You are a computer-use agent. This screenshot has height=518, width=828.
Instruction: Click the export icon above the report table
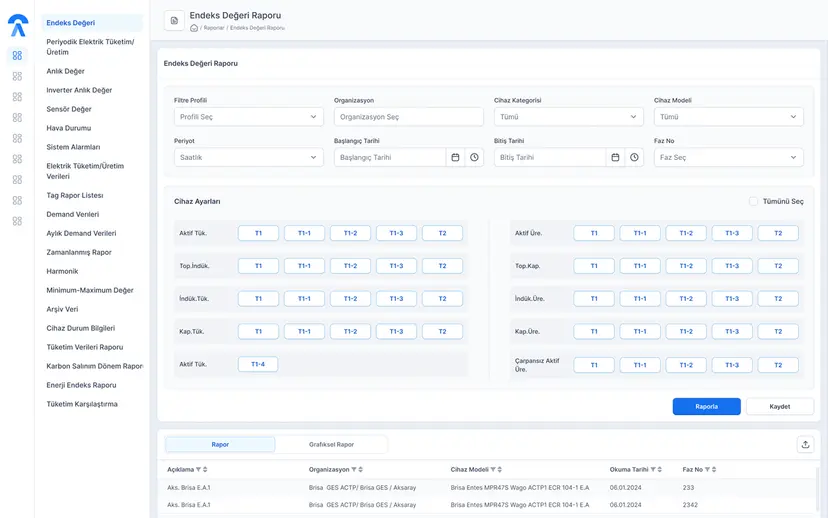pos(805,445)
